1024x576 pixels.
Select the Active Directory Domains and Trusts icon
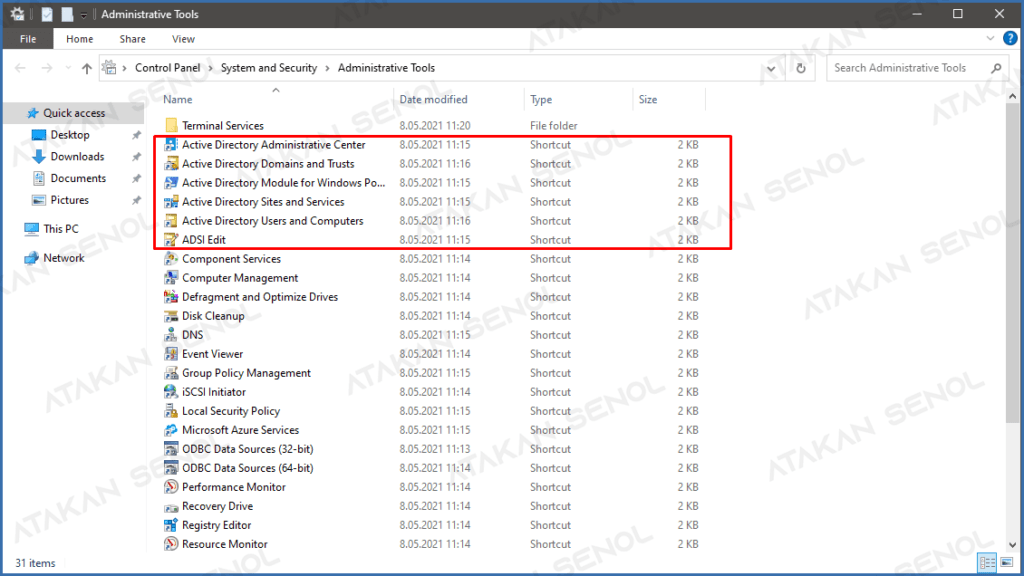171,163
